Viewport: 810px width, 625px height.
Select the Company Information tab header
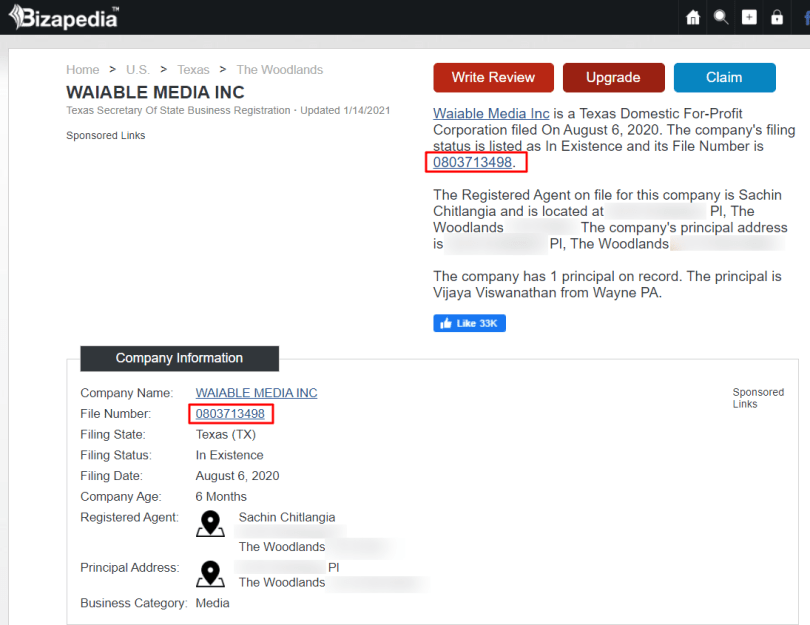179,358
